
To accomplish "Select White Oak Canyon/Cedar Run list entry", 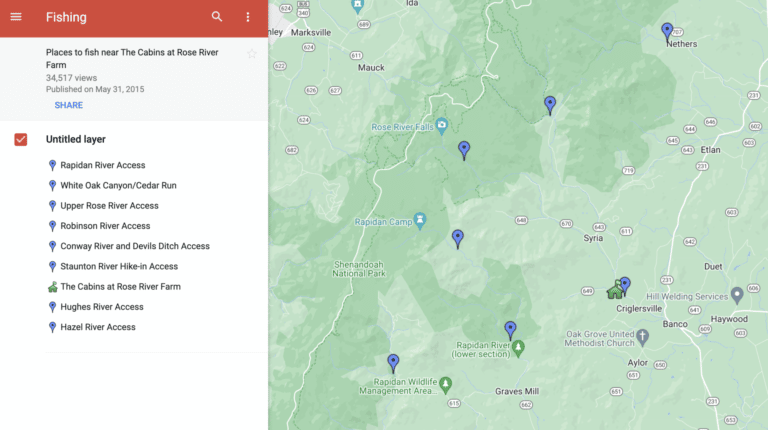I will point(119,185).
